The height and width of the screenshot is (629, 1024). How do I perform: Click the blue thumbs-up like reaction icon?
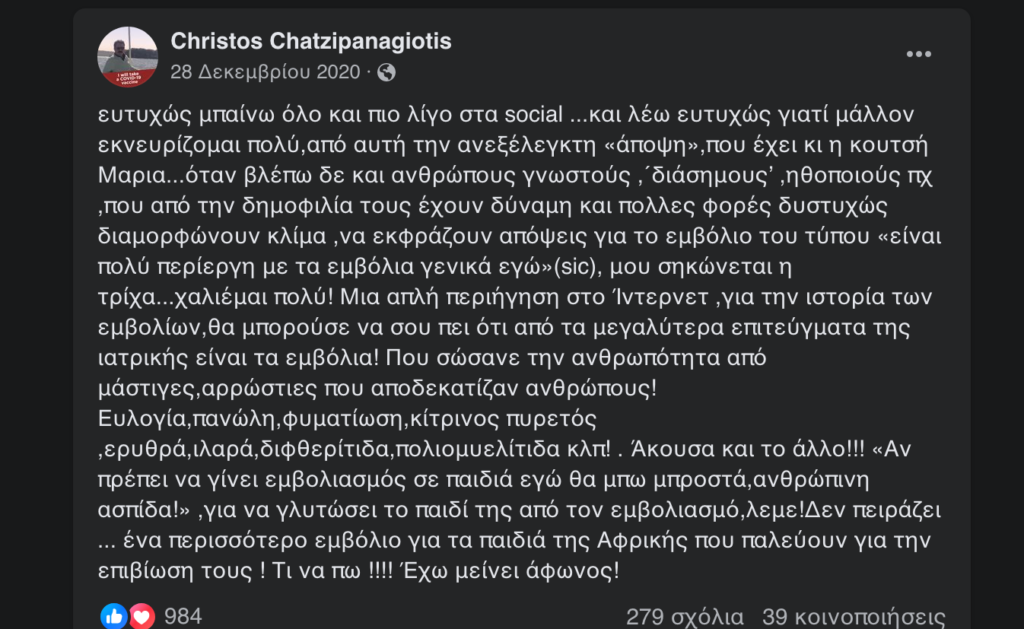114,616
